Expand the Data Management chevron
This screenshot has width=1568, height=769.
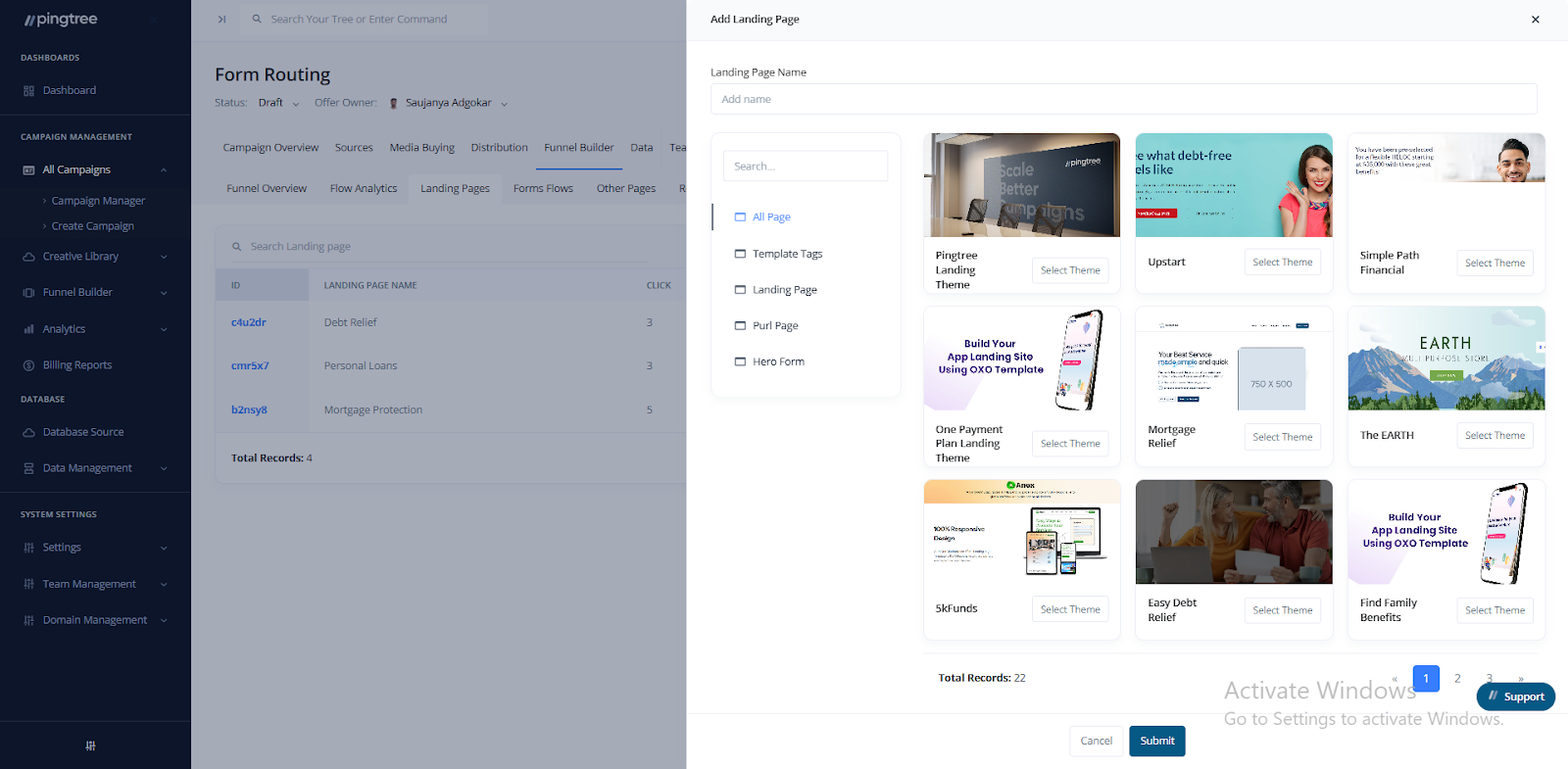click(x=164, y=468)
